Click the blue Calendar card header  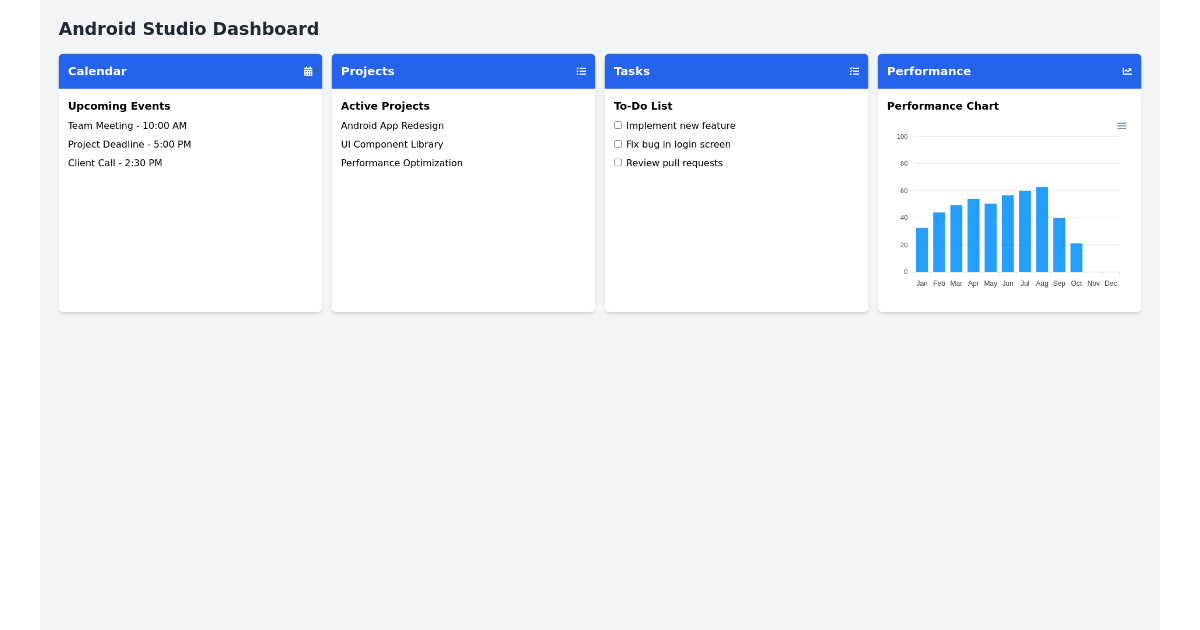[190, 71]
